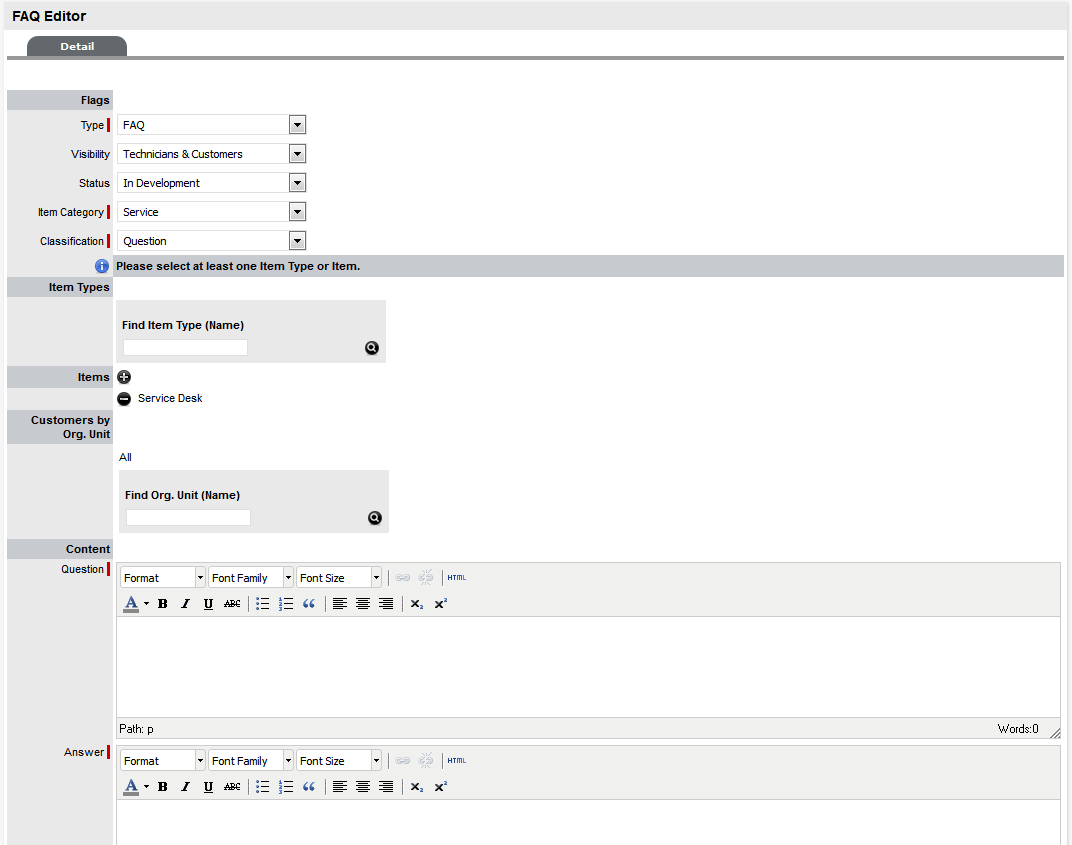Add an item with the plus icon
Viewport: 1072px width, 845px height.
pos(124,377)
